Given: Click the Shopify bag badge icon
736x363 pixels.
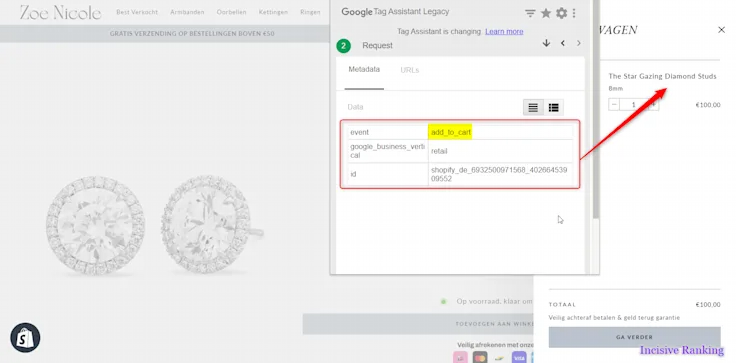Looking at the screenshot, I should pos(25,338).
